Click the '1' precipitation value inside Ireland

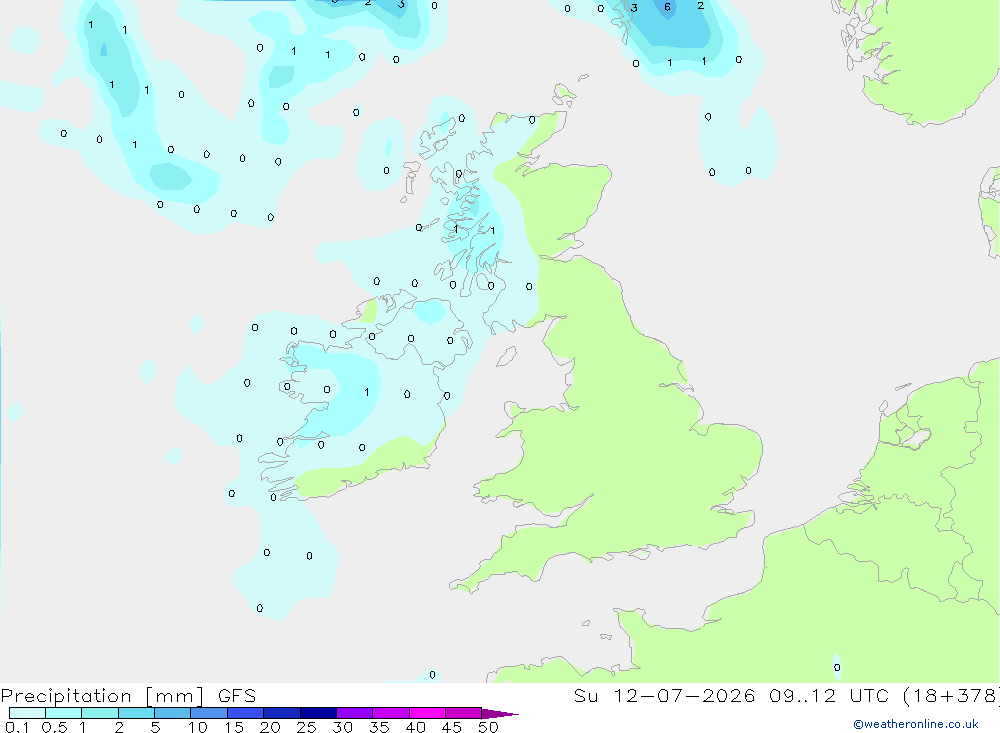click(x=367, y=392)
